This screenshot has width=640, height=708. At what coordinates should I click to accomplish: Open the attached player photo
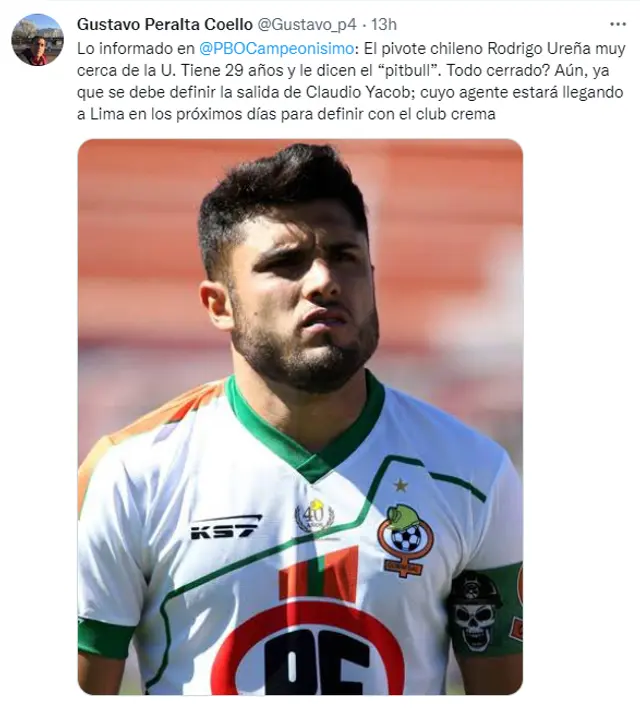pos(300,417)
